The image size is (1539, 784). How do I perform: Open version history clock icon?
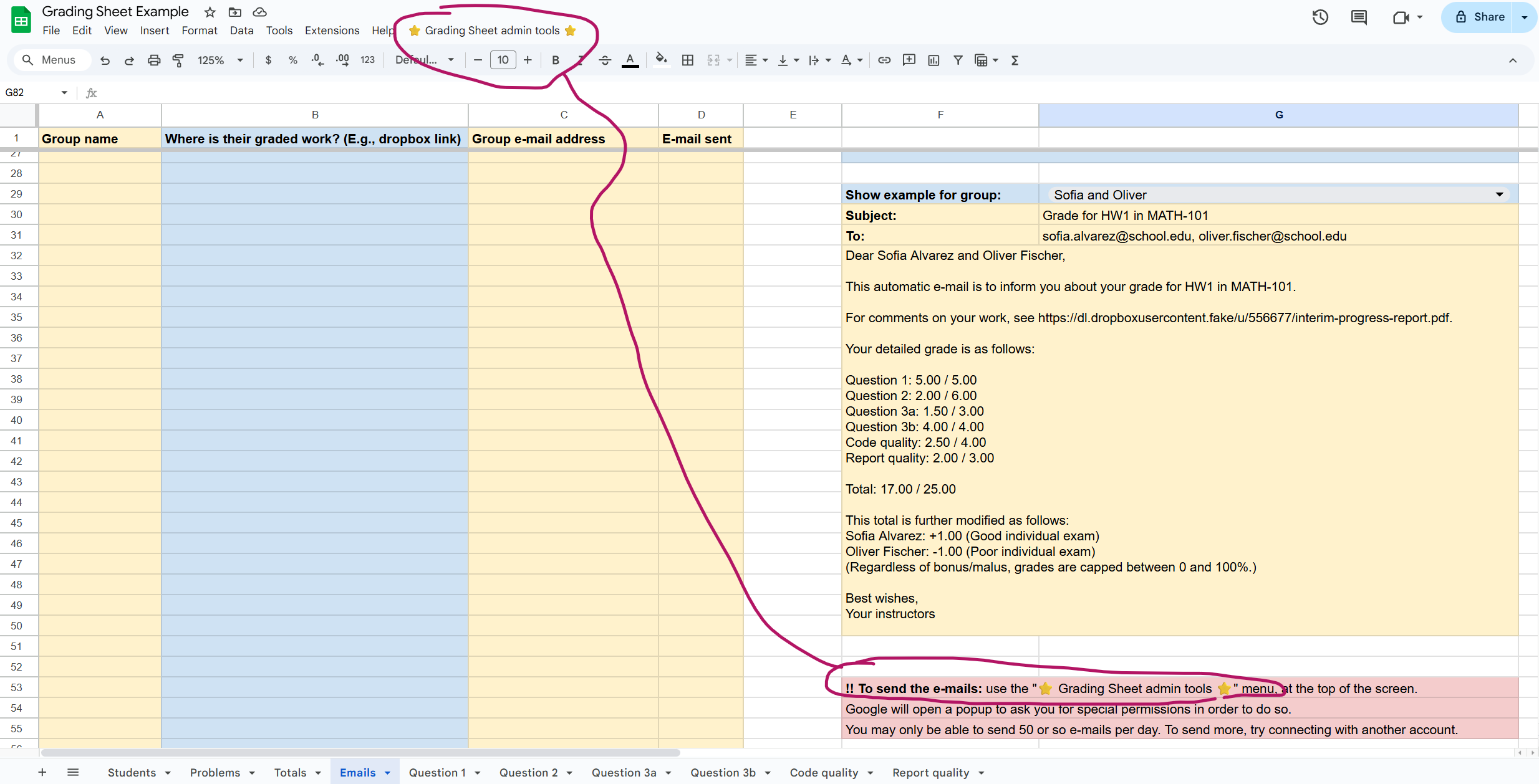click(x=1320, y=17)
